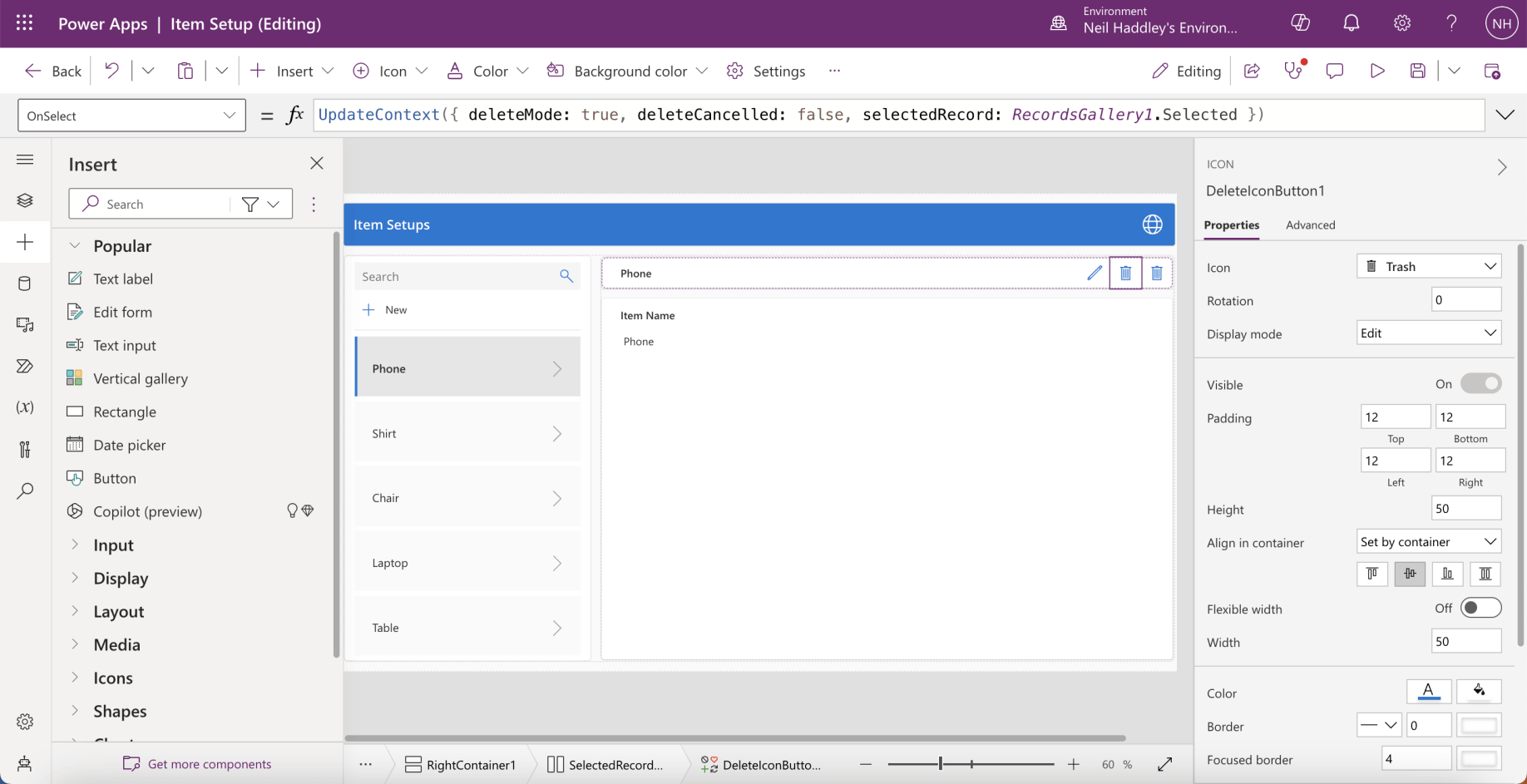Click Get more components link
This screenshot has width=1527, height=784.
point(209,764)
